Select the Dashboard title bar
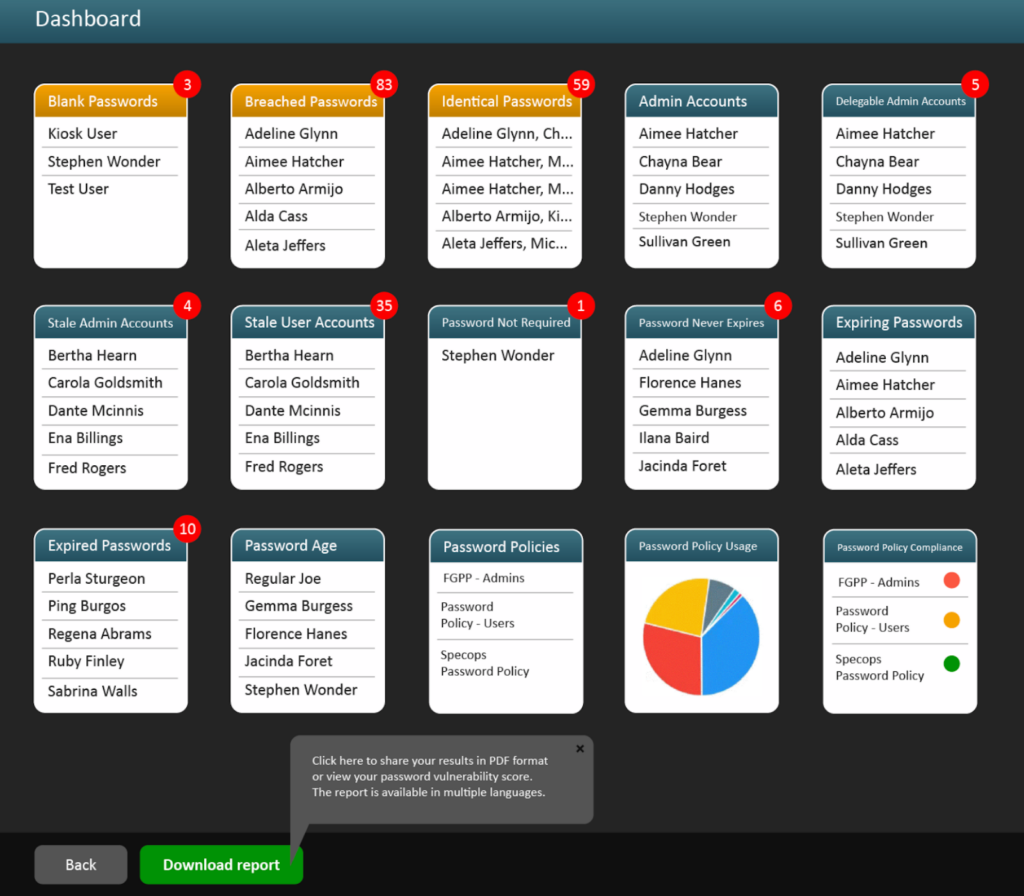 (88, 18)
